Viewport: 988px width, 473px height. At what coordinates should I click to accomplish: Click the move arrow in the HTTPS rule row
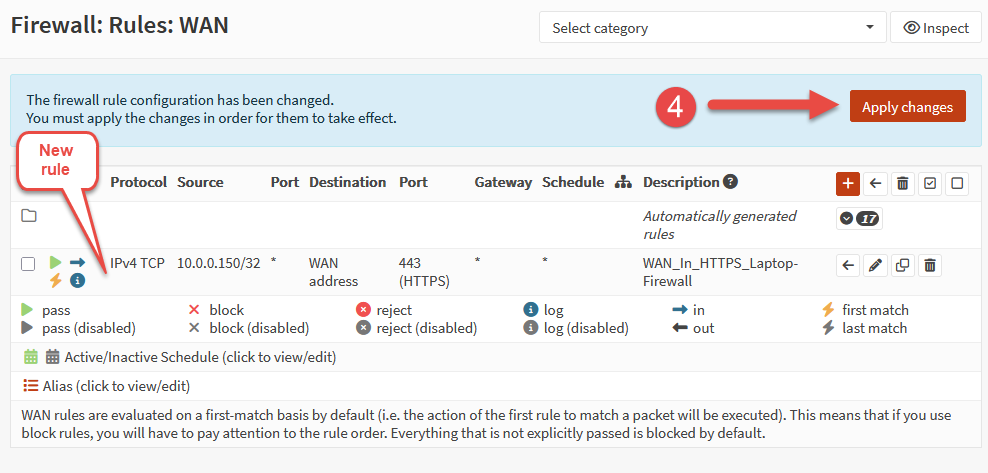tap(848, 265)
